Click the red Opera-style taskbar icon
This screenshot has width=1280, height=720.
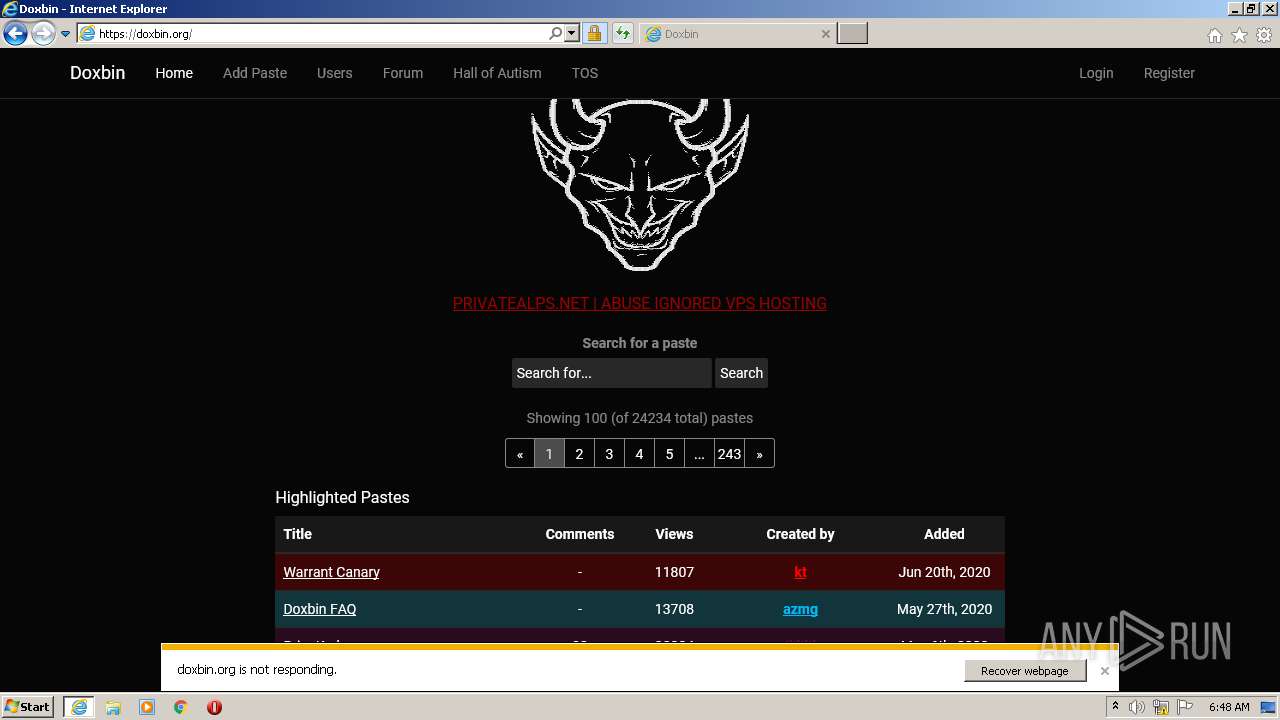[214, 707]
